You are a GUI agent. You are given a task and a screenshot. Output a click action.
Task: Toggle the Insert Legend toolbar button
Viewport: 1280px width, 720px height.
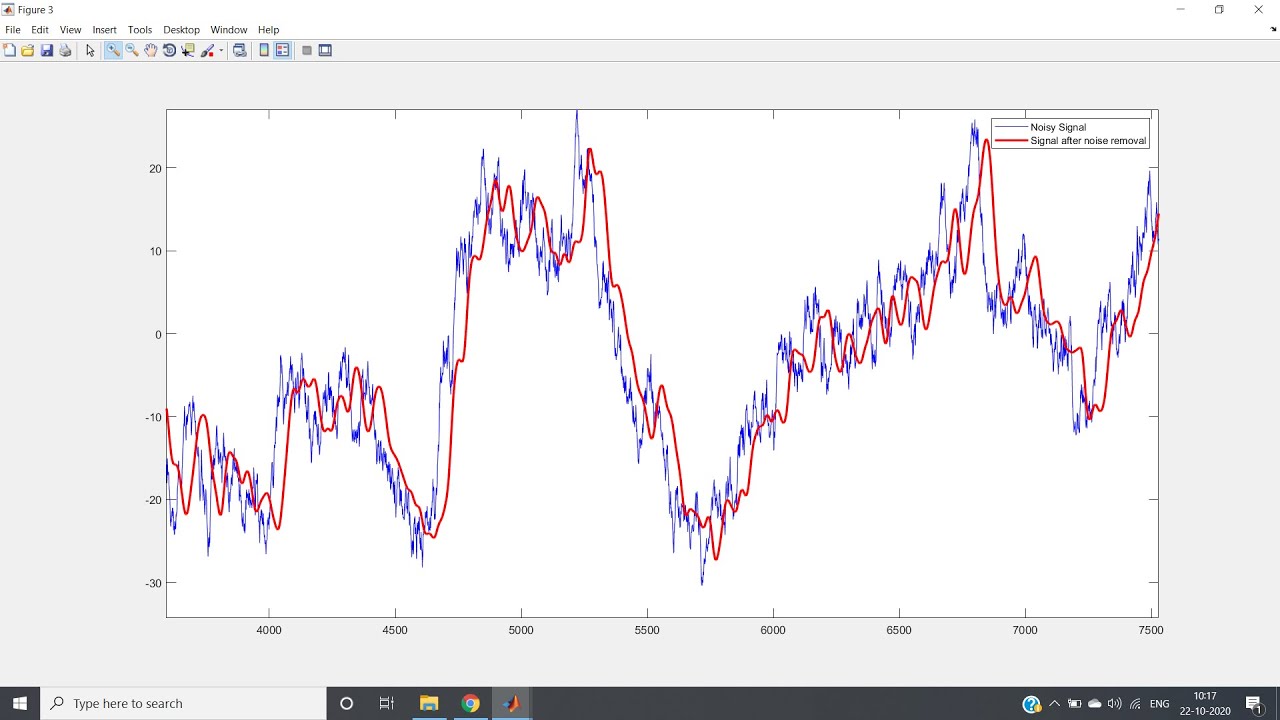(282, 50)
